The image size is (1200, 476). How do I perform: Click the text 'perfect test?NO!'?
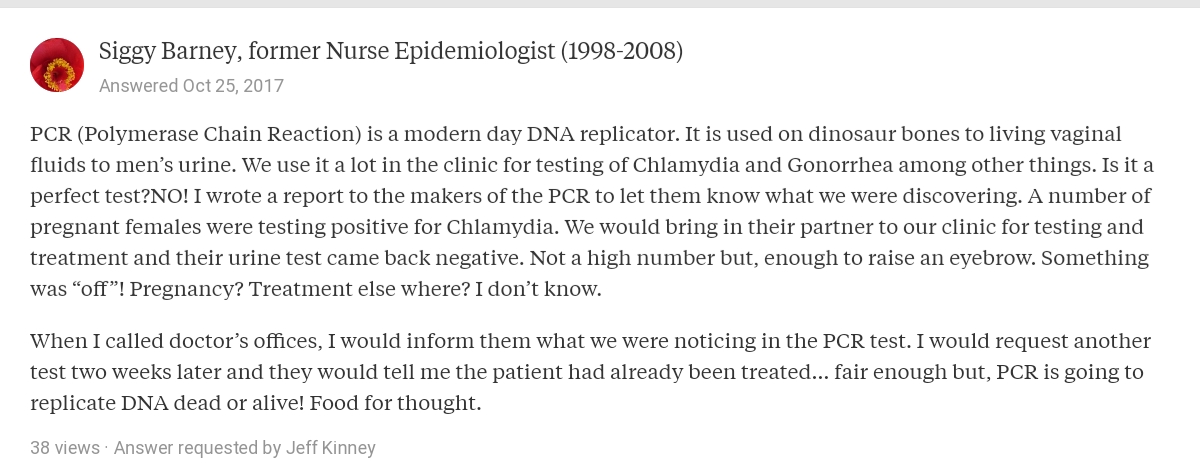[x=106, y=196]
